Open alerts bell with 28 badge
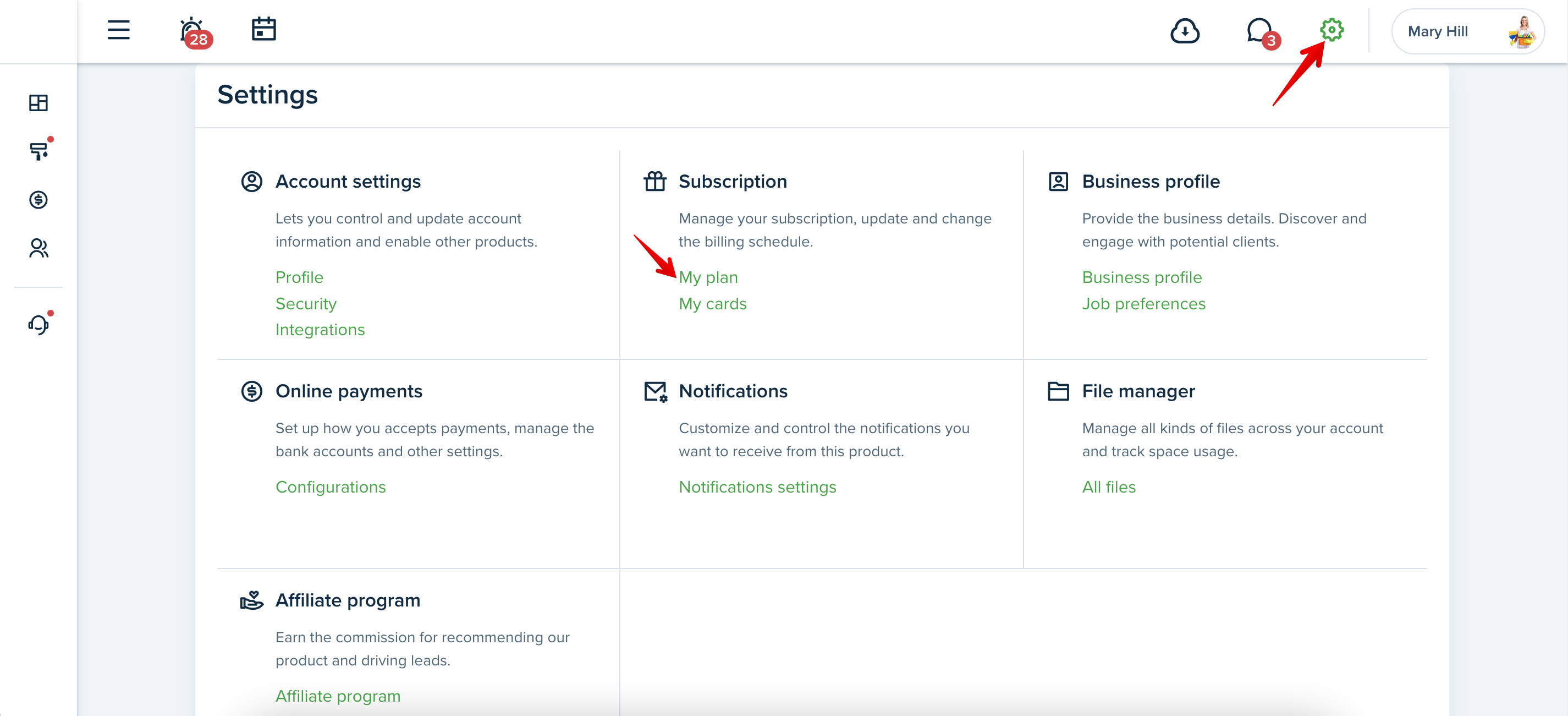 195,32
